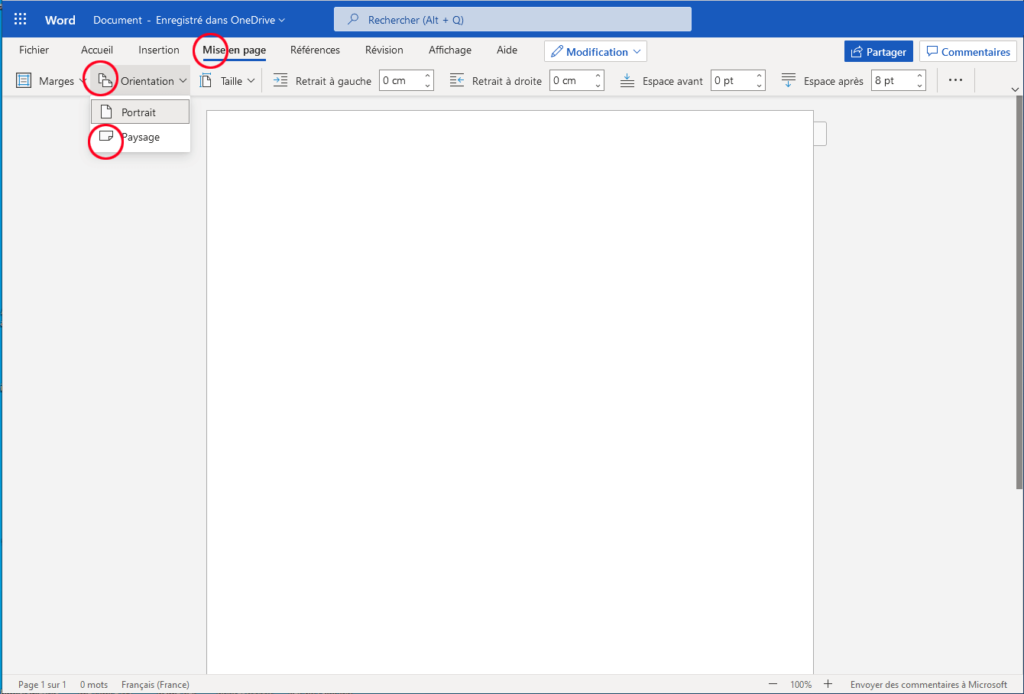Decrease Retrait à gauche with down arrow
1024x694 pixels.
pos(428,86)
